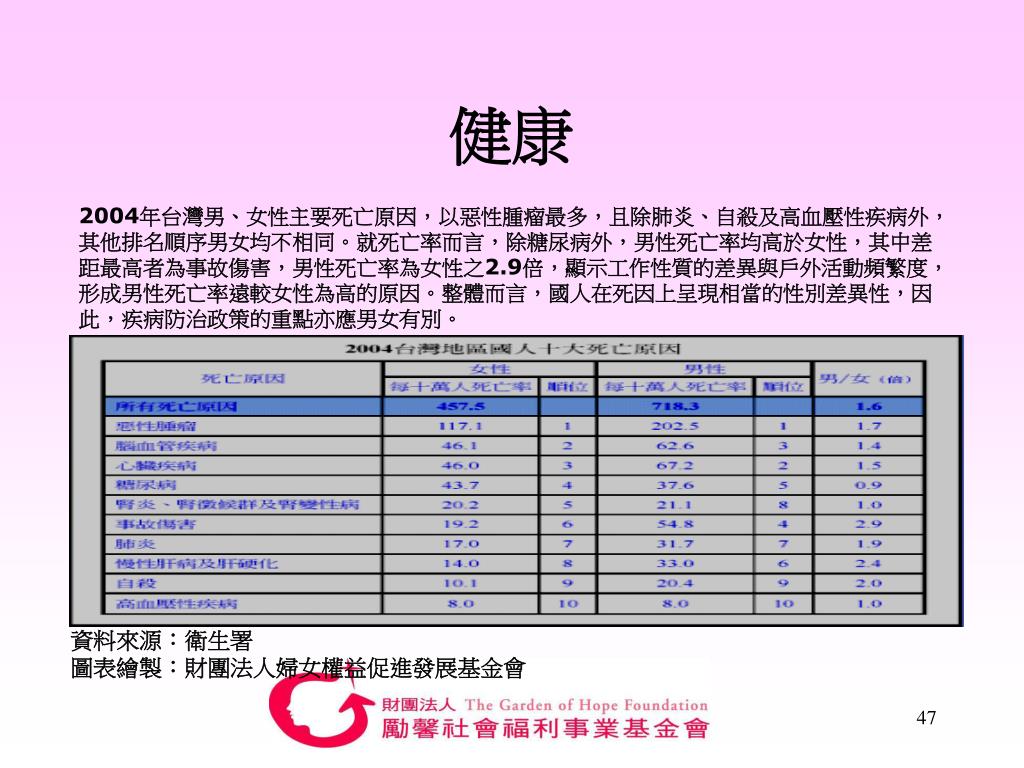The image size is (1024, 768).
Task: Click the value 20.4 in 自殺 row
Action: (675, 583)
